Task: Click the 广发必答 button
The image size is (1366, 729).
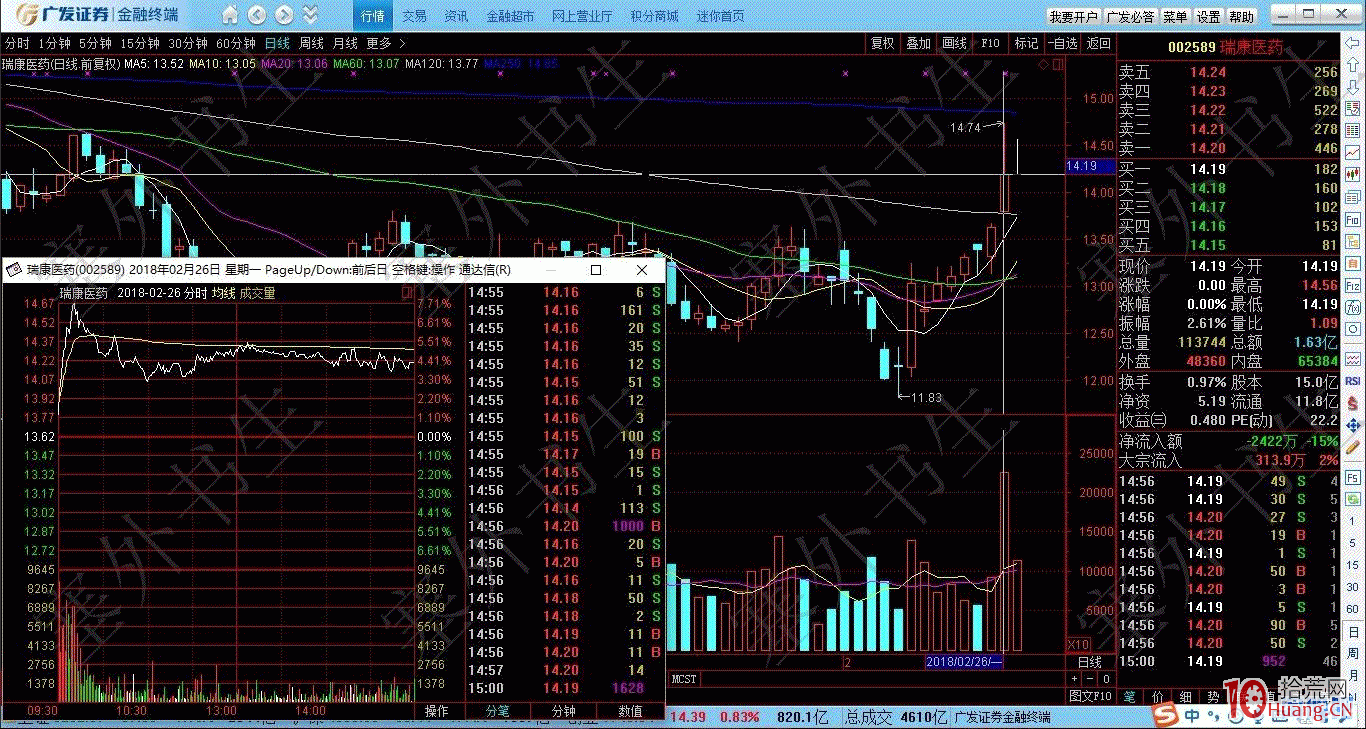Action: [1131, 17]
